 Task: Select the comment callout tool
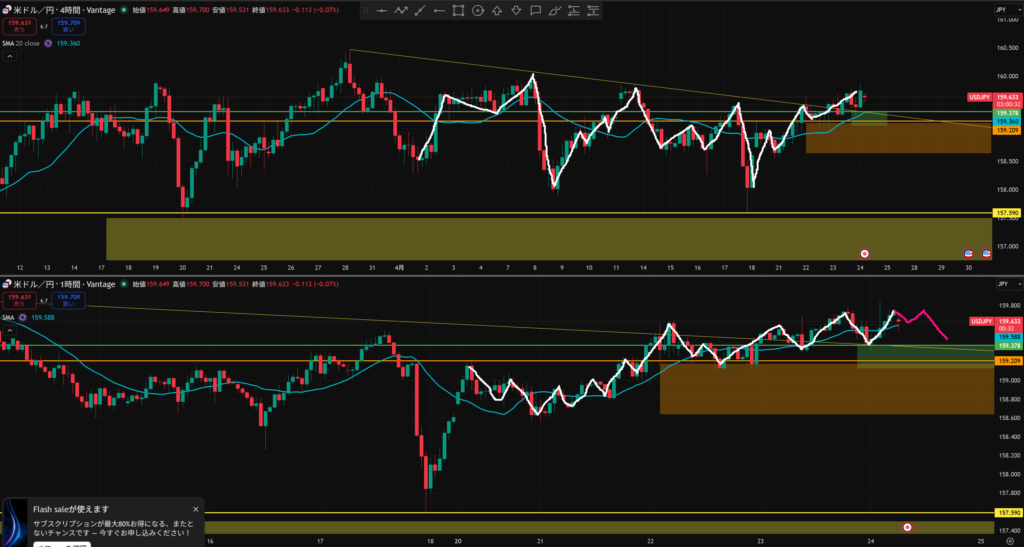pyautogui.click(x=535, y=11)
